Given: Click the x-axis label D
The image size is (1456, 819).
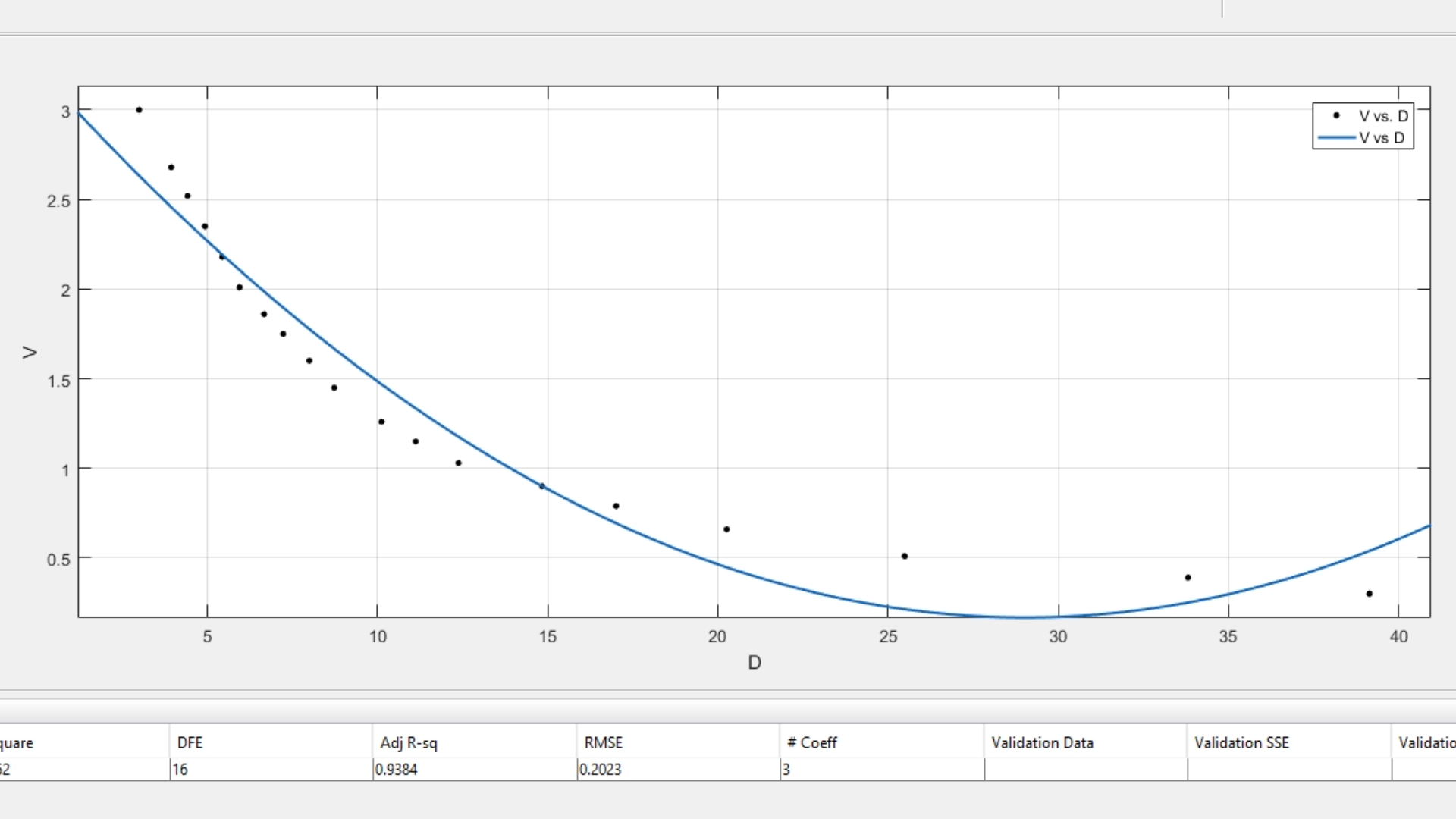Looking at the screenshot, I should click(x=754, y=663).
